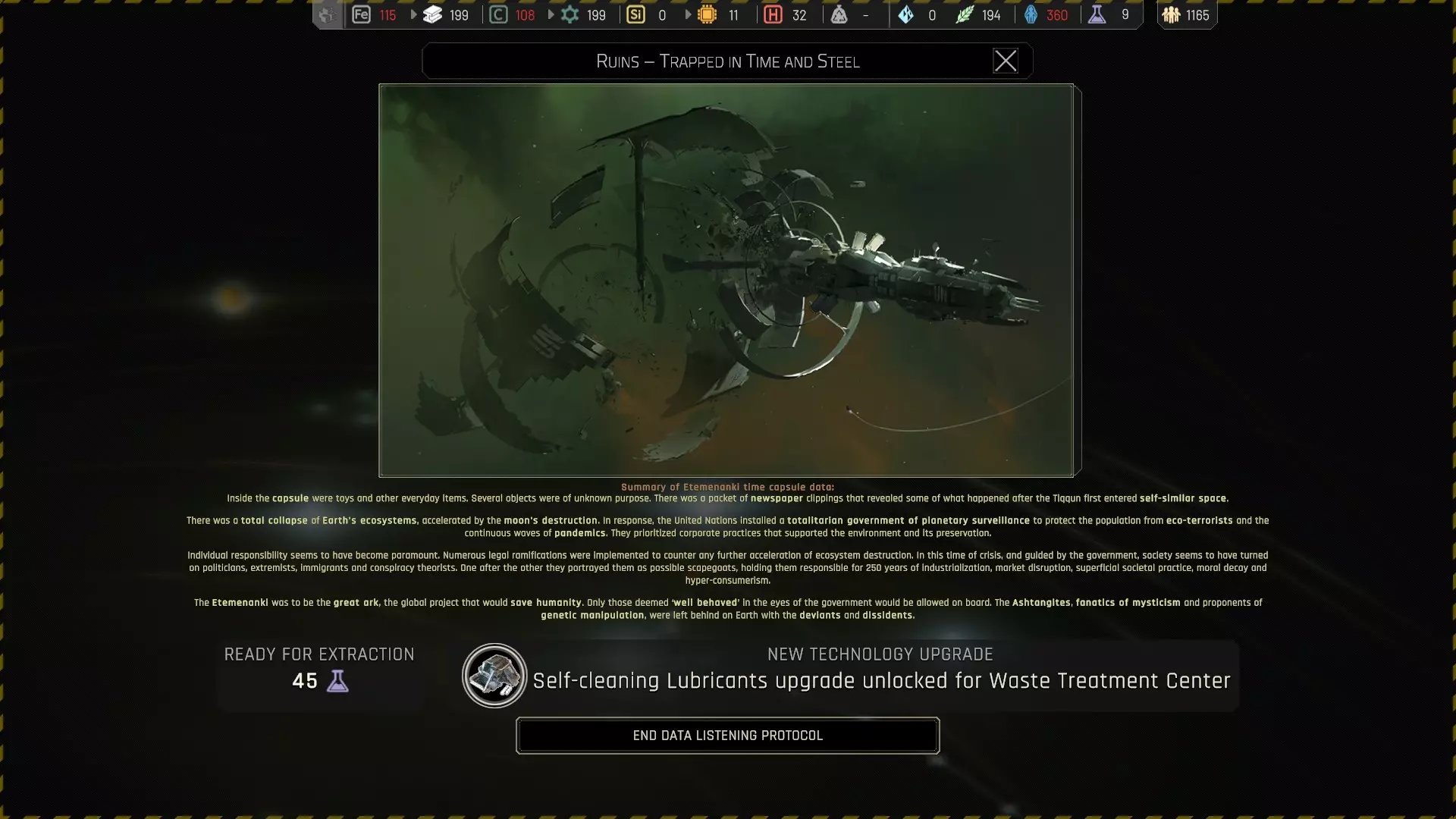Click the gear polymer resource icon
This screenshot has width=1456, height=819.
pos(570,14)
